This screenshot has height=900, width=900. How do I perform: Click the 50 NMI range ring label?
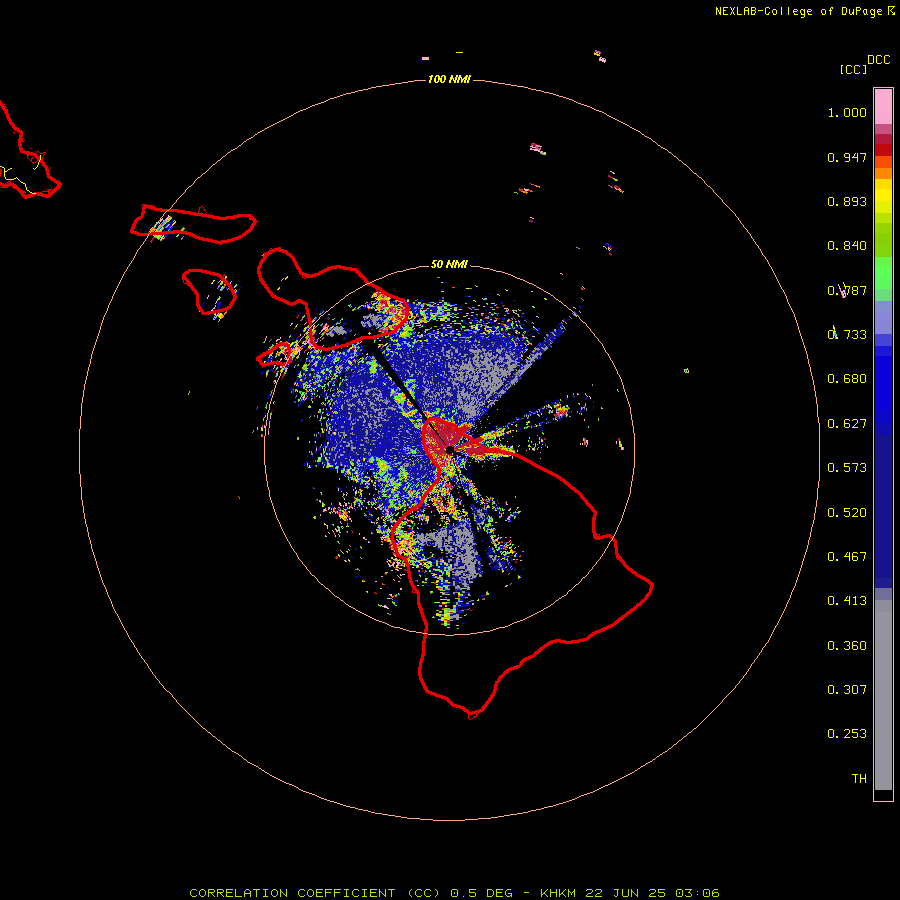(x=449, y=264)
